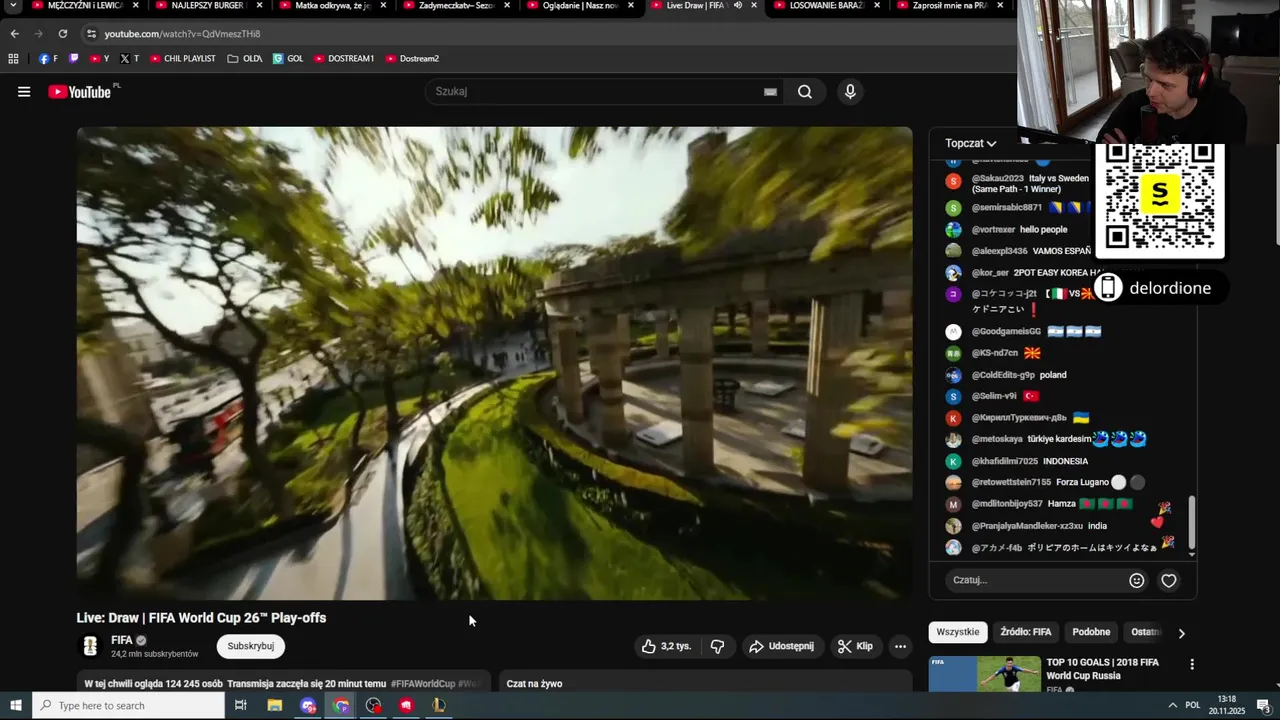Open TOP 10 GOALS 2018 video thumbnail
Image resolution: width=1280 pixels, height=720 pixels.
pos(983,674)
